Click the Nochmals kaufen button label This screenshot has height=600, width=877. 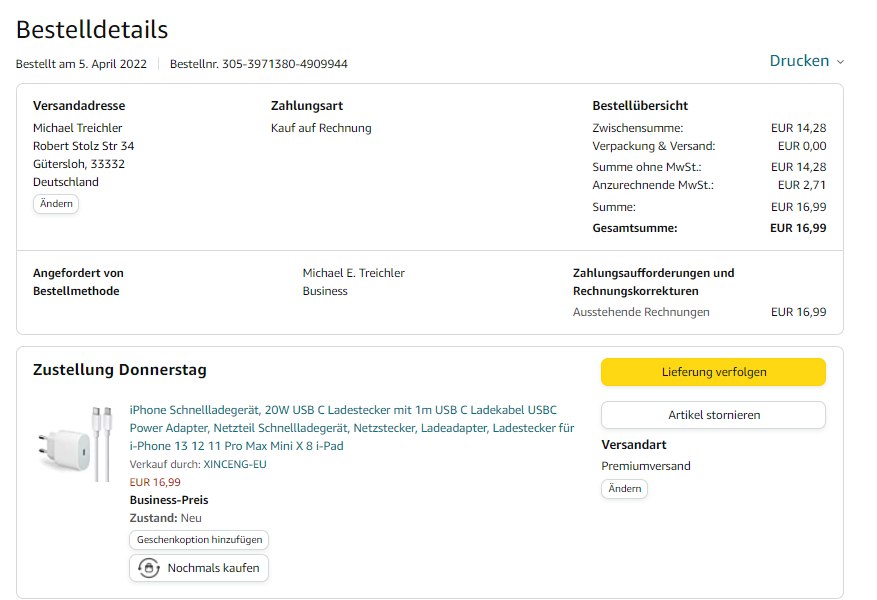(213, 568)
